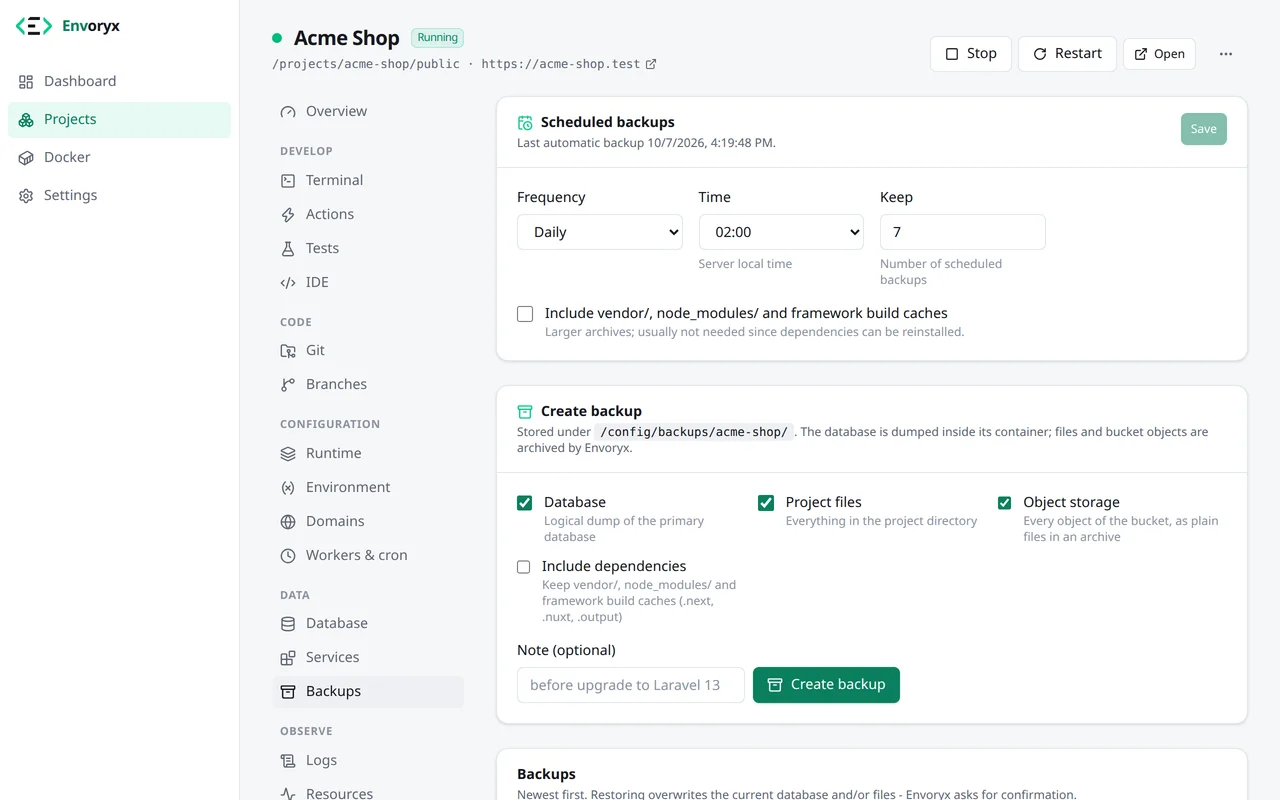Click the Docker cube icon

26,157
